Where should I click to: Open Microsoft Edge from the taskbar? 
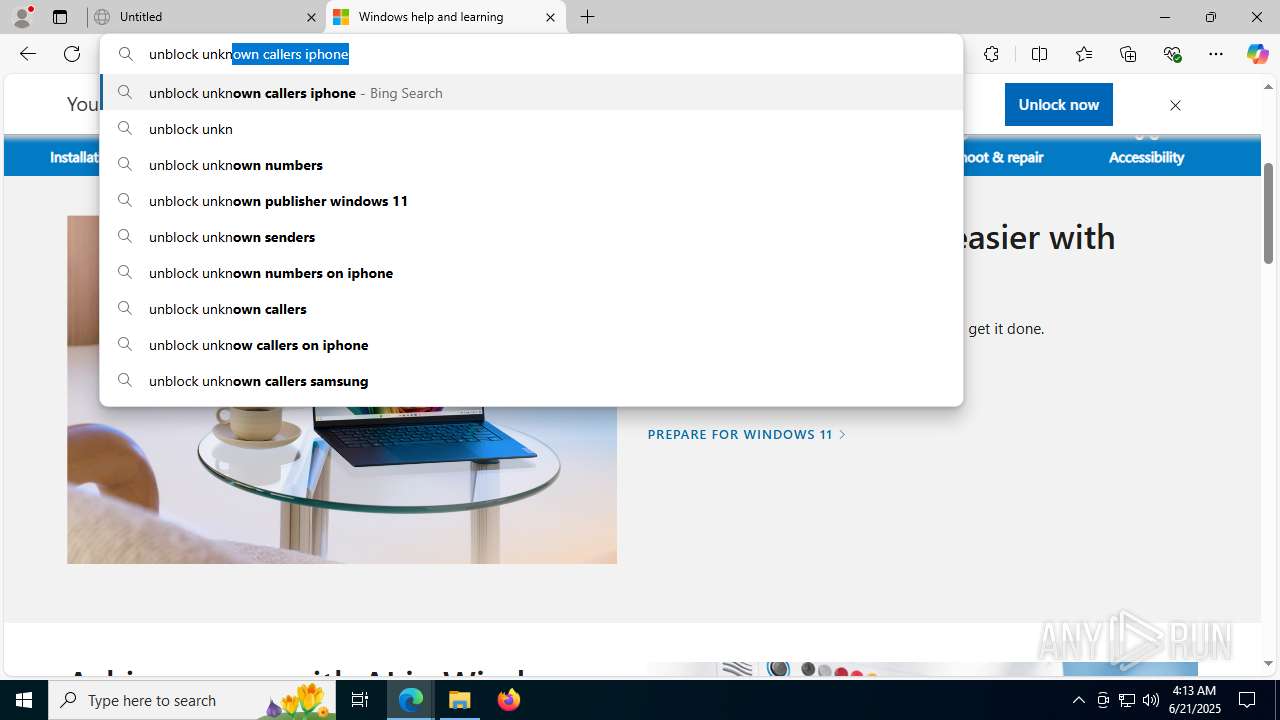point(411,700)
